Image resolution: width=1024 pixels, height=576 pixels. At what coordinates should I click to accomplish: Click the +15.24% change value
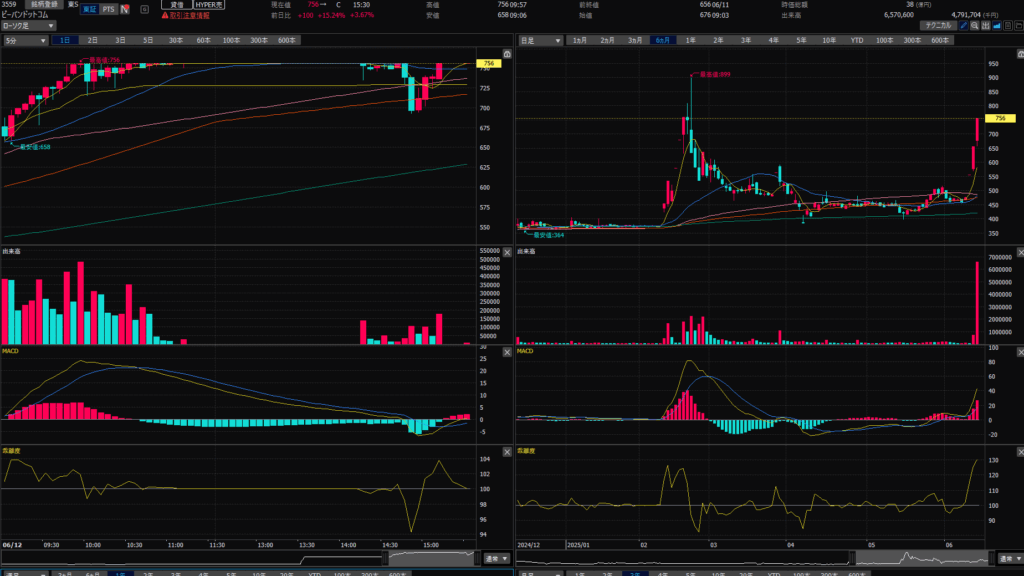coord(331,15)
